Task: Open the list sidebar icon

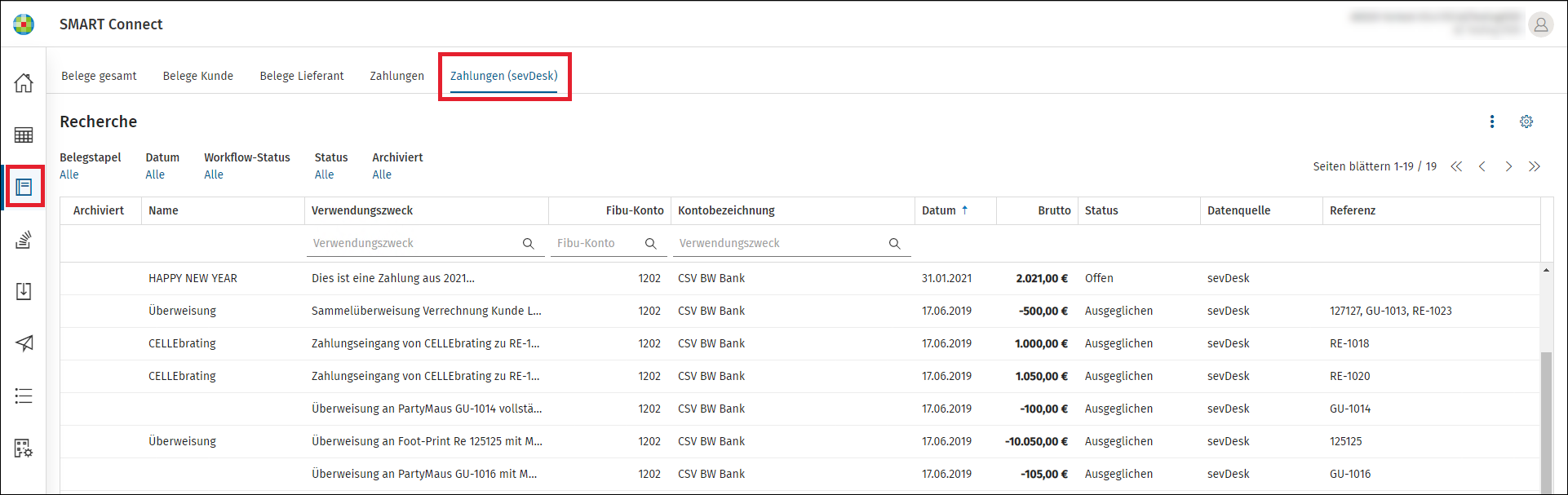Action: tap(24, 396)
